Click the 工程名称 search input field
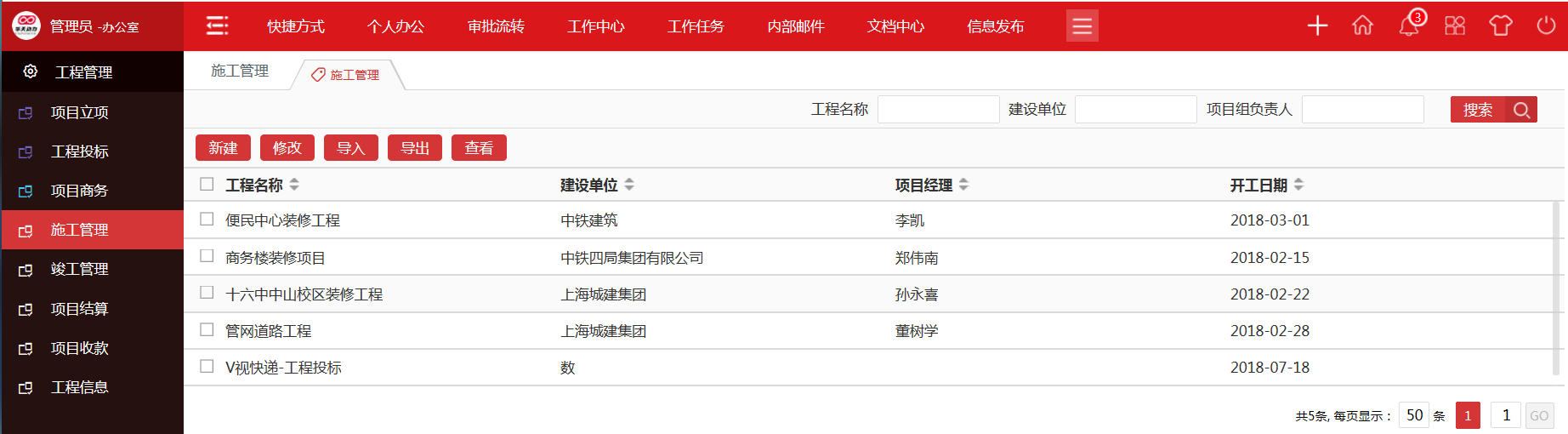Viewport: 1568px width, 434px height. point(938,110)
